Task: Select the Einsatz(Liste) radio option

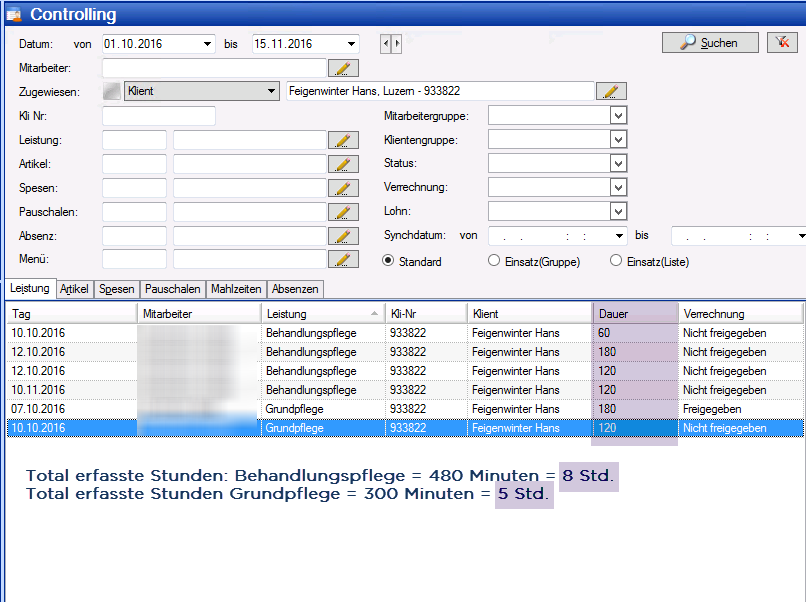Action: coord(616,261)
